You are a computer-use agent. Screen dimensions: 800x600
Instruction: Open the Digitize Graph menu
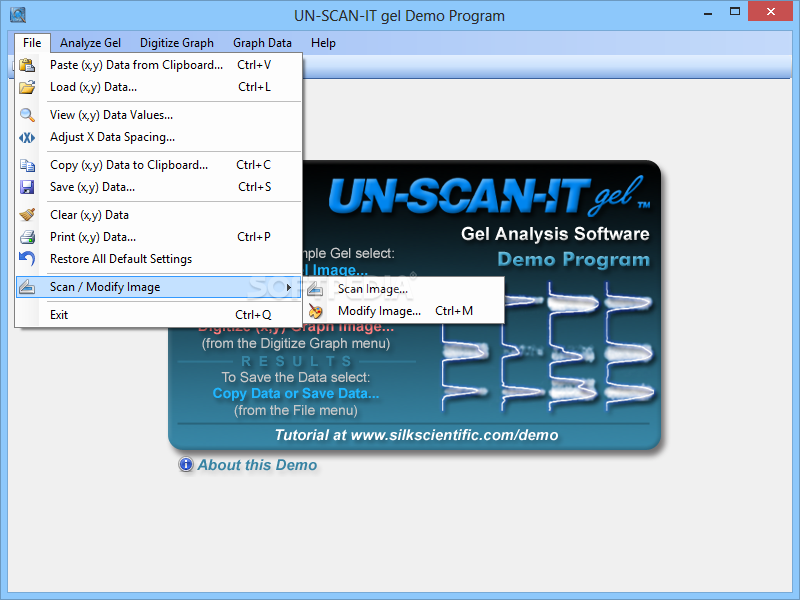point(177,43)
